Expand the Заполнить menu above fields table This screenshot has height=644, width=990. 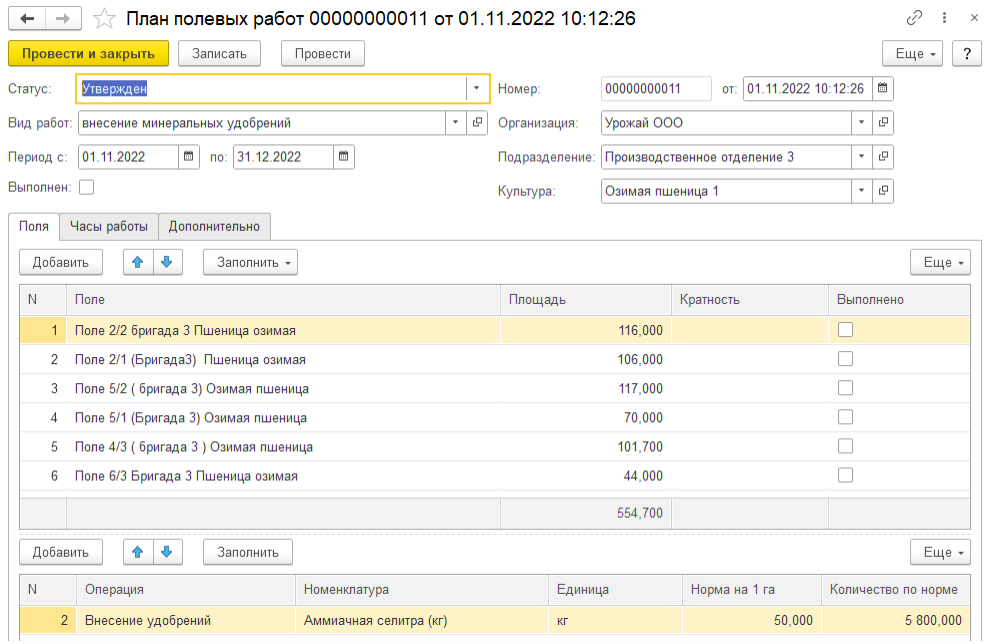pyautogui.click(x=250, y=262)
